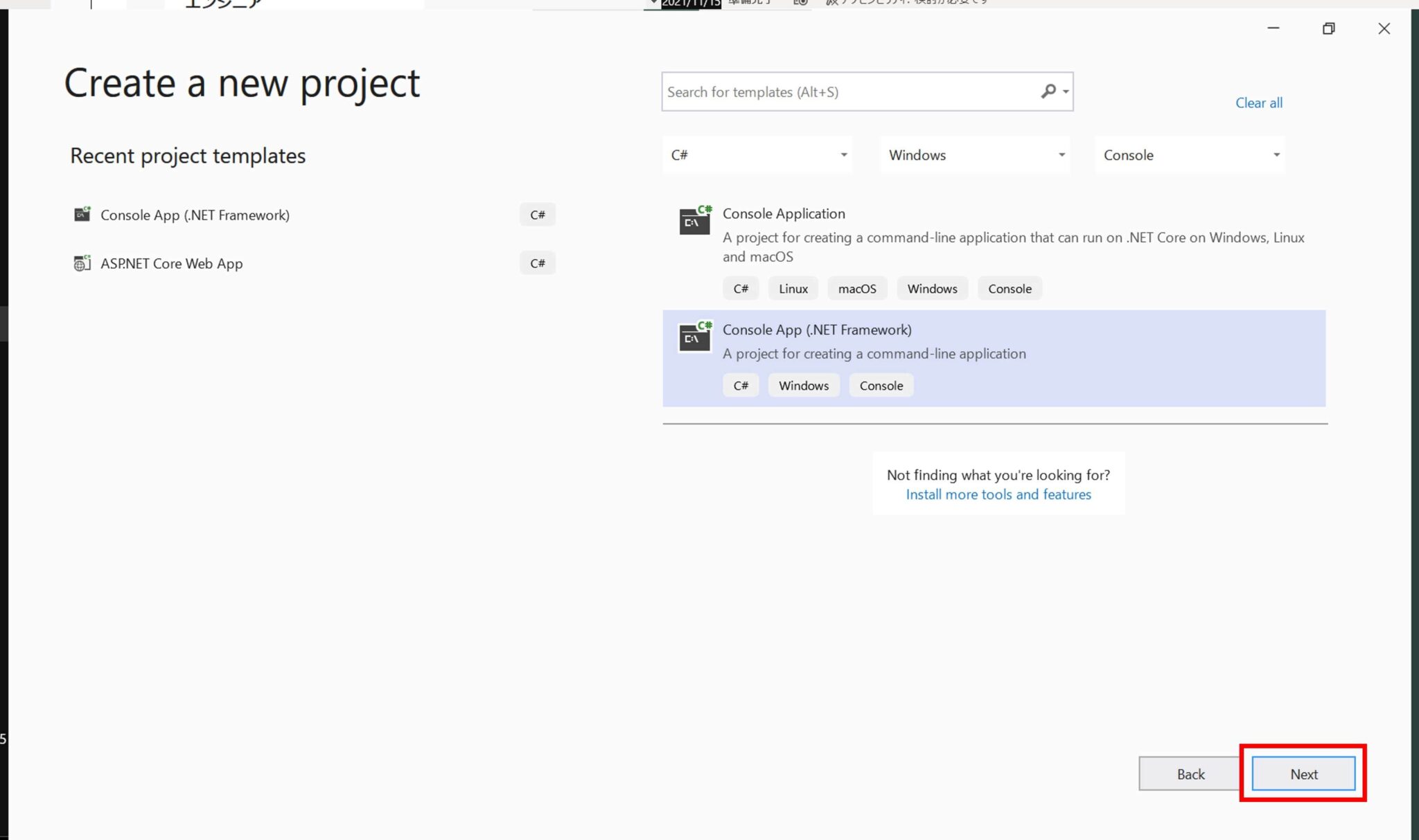Select Console App (.NET Framework) from recent templates

[x=195, y=215]
